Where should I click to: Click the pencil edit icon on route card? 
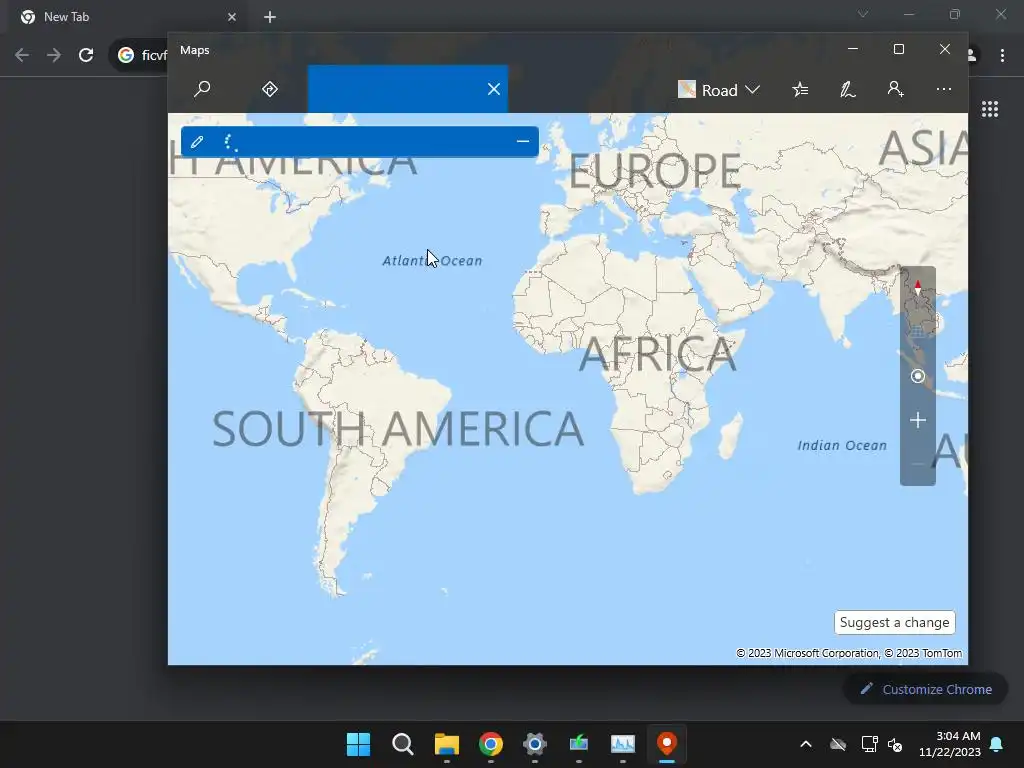click(197, 142)
